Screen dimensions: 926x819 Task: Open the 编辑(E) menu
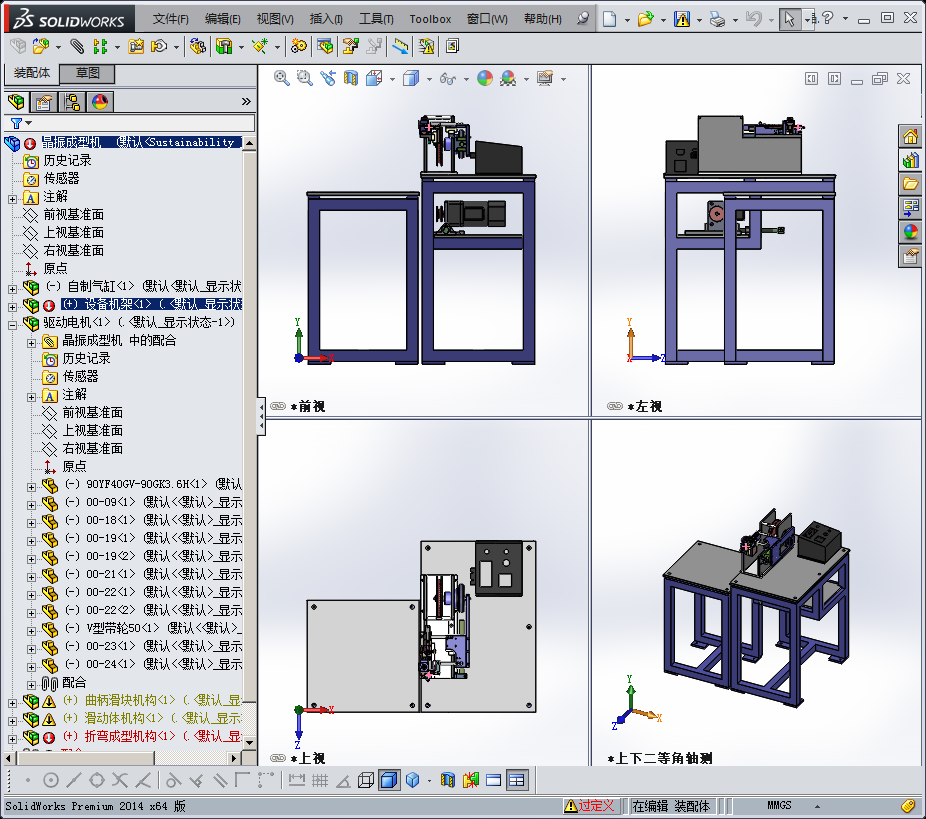tap(223, 19)
